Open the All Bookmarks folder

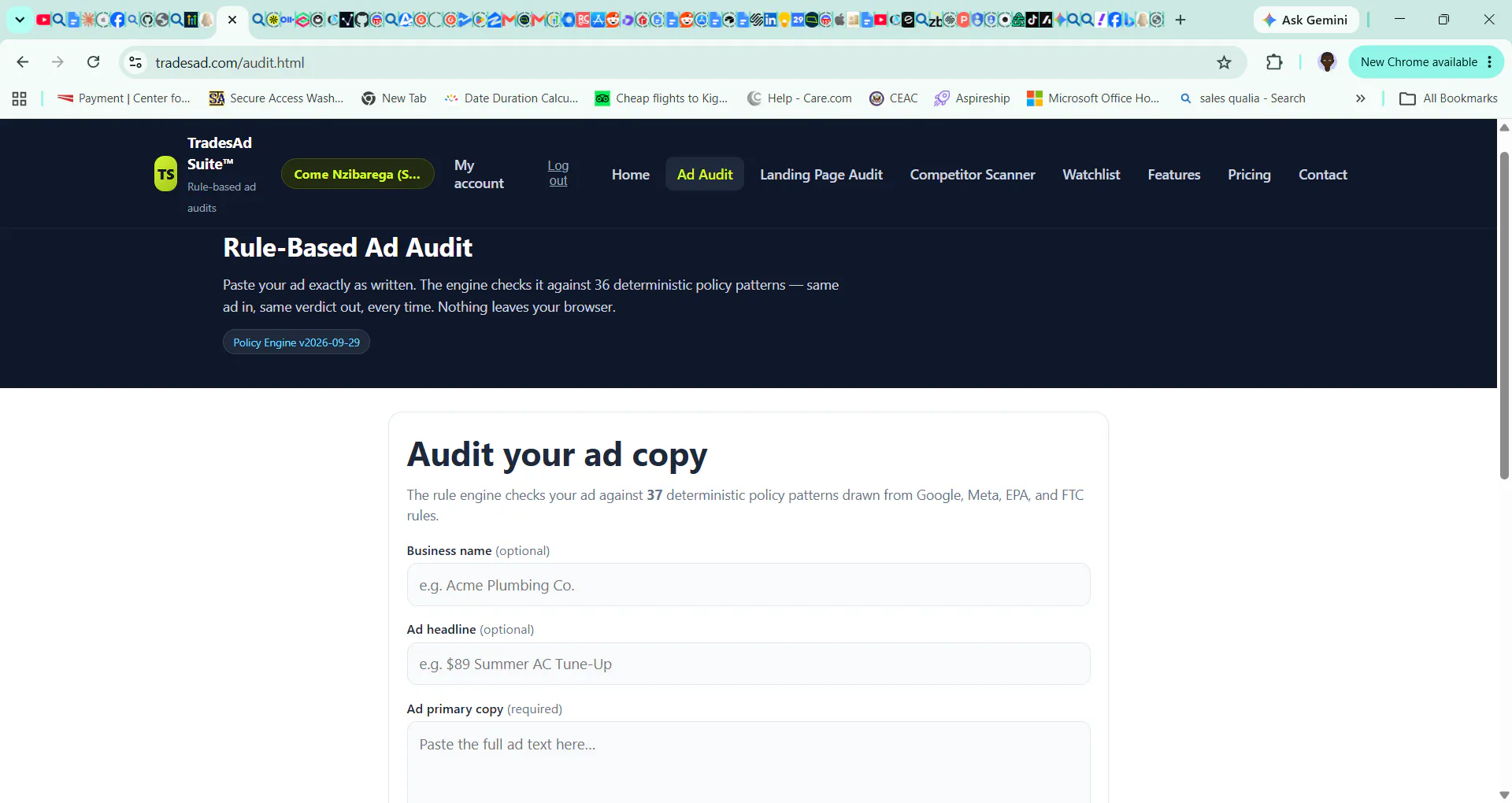coord(1448,98)
